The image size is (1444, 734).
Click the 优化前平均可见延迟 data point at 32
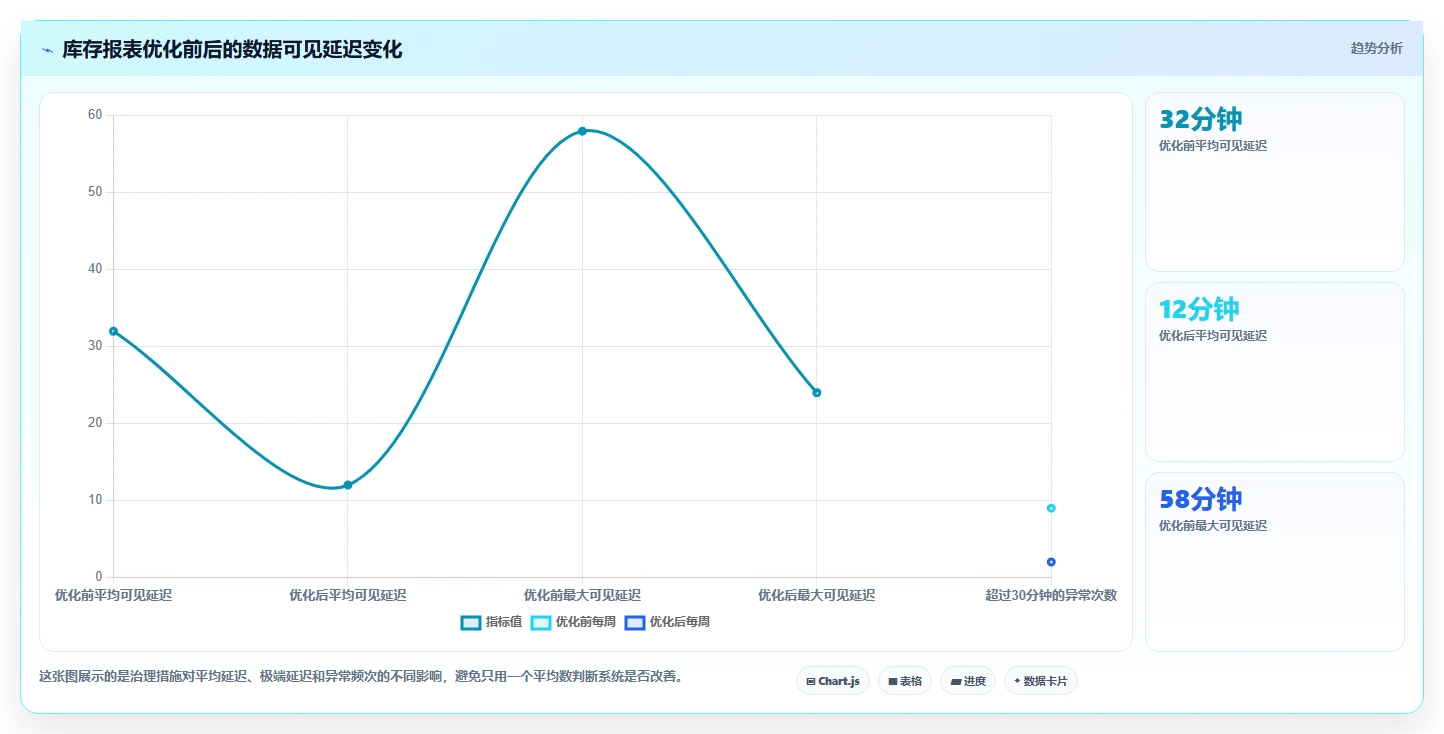point(113,331)
